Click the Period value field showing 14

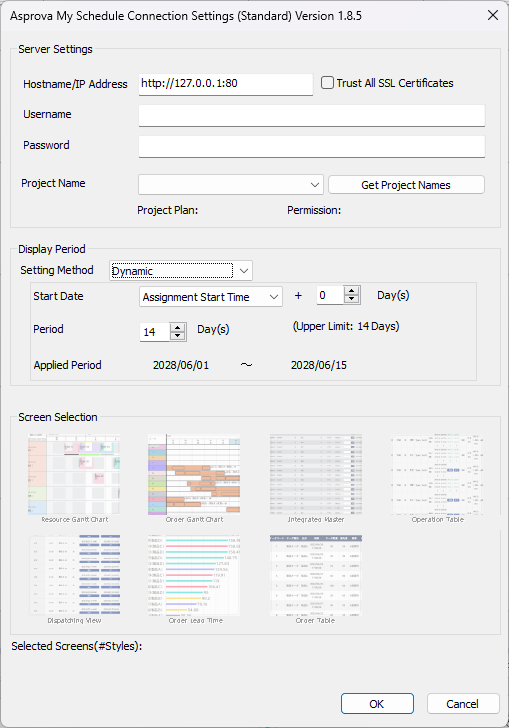point(155,332)
